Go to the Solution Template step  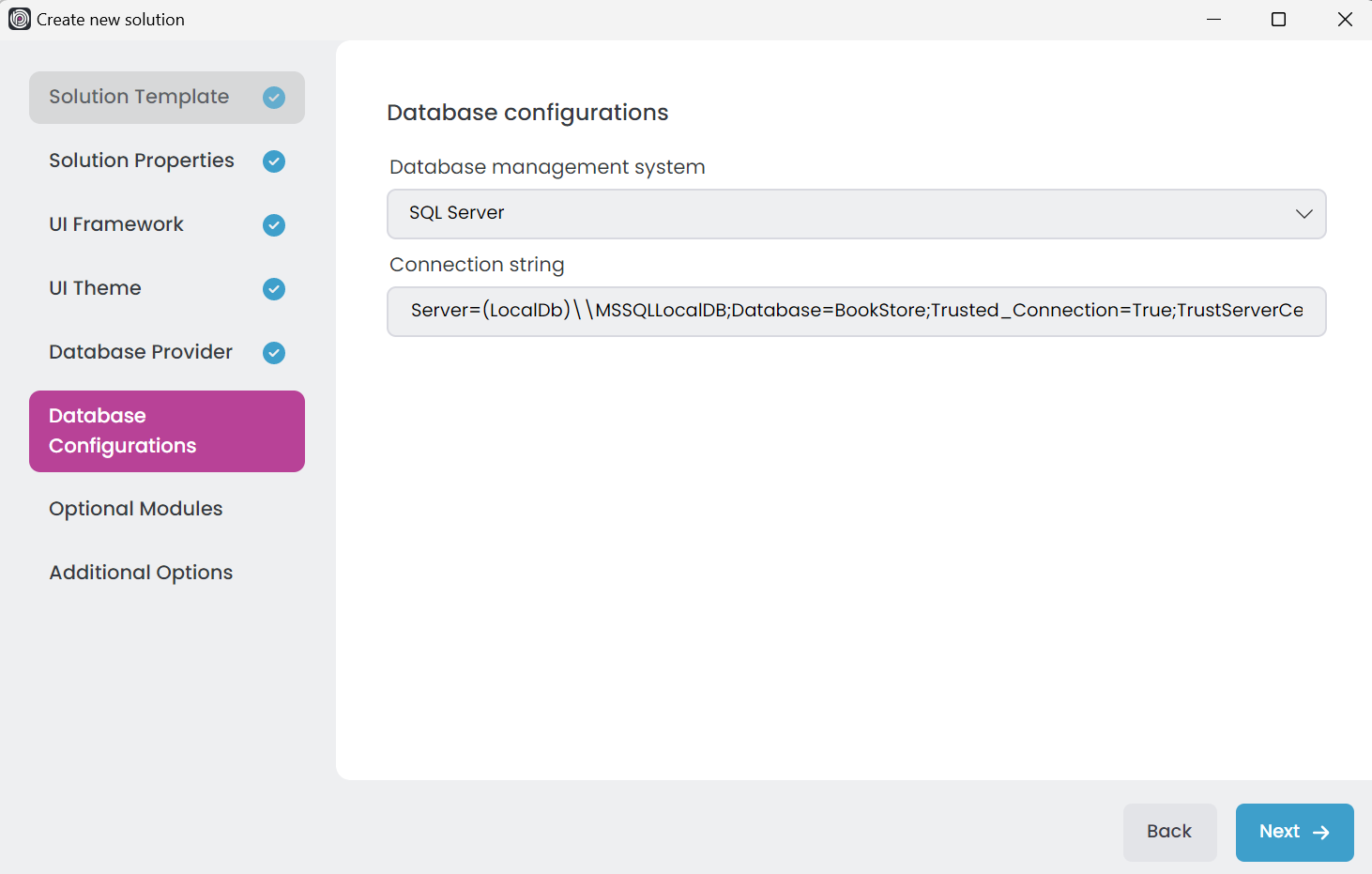139,98
